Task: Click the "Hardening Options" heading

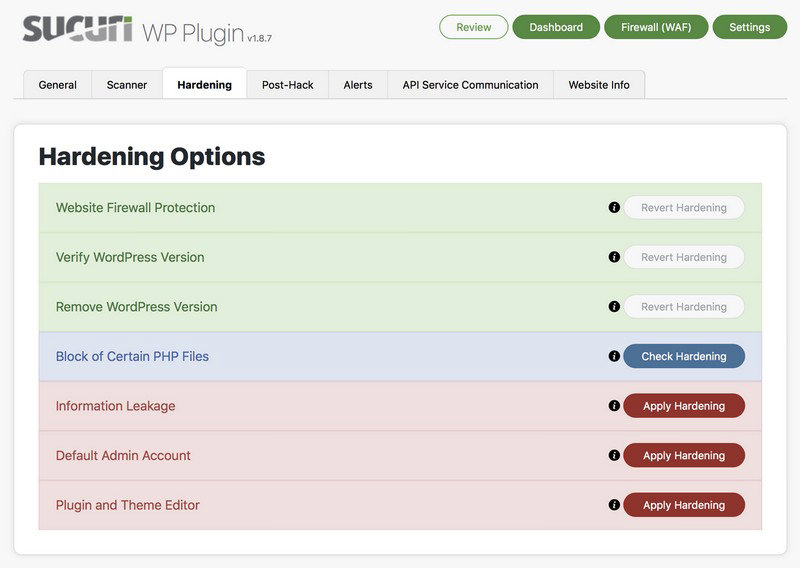Action: (152, 157)
